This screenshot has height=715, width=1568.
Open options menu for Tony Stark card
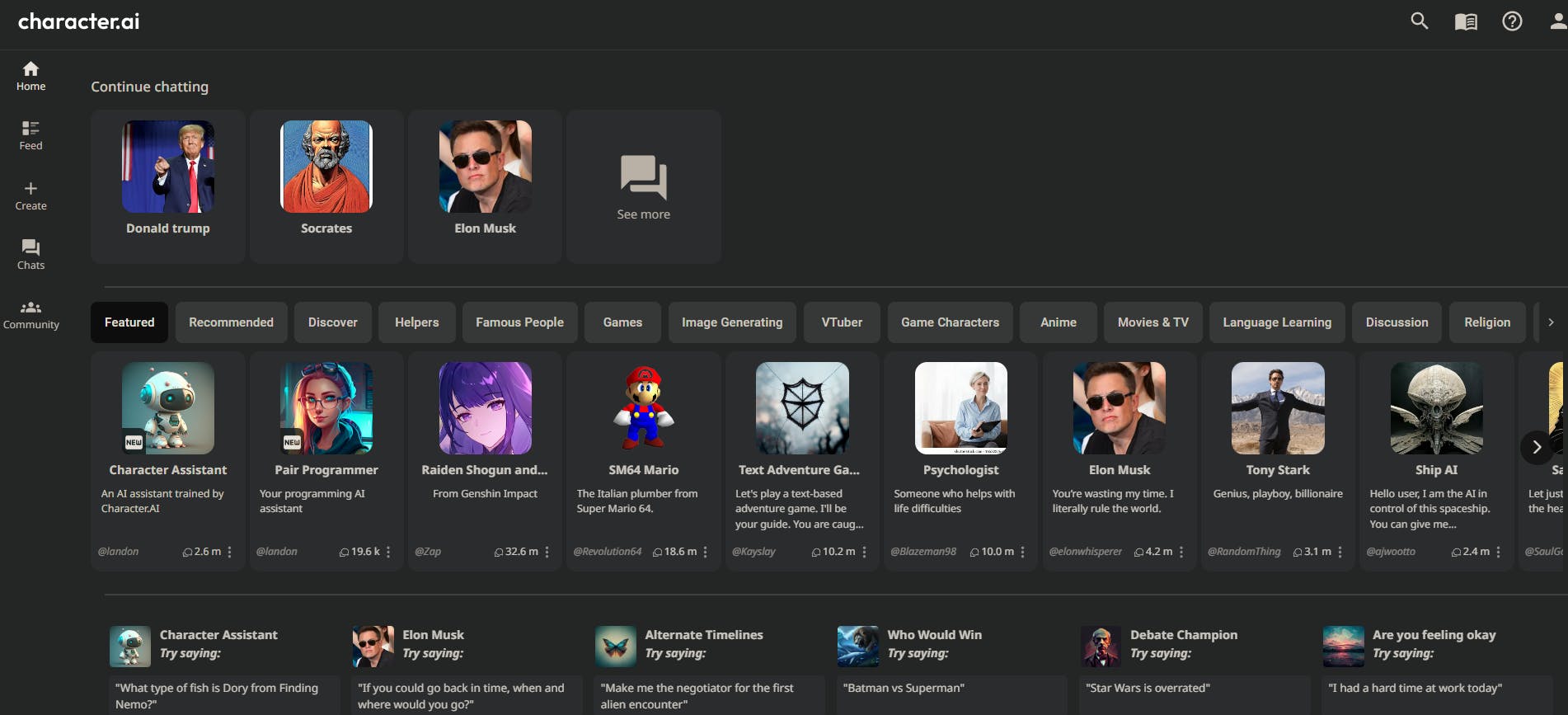click(1340, 552)
